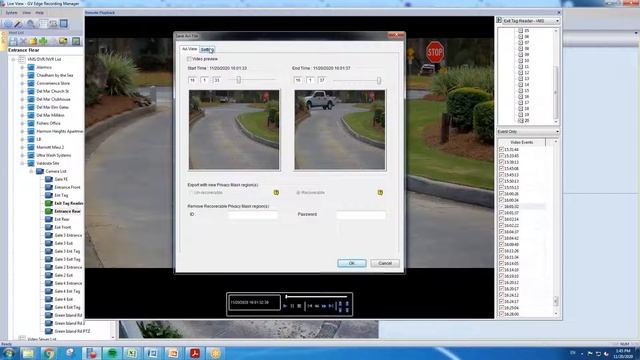Click the Stop button in the playback bar

click(299, 306)
